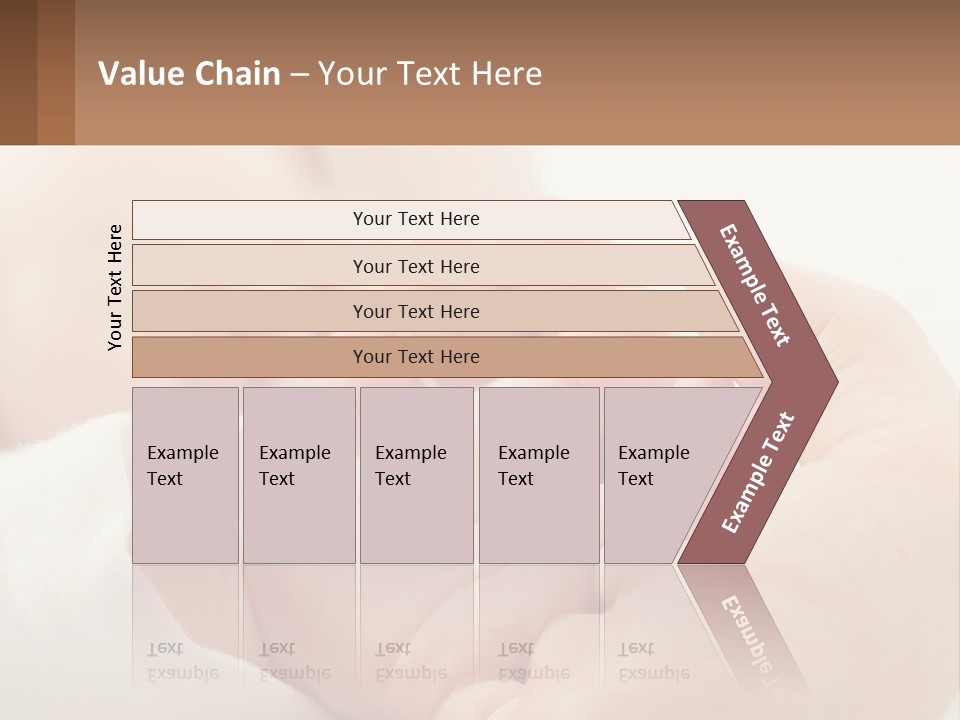Select the first "Your Text Here" bar

[411, 219]
